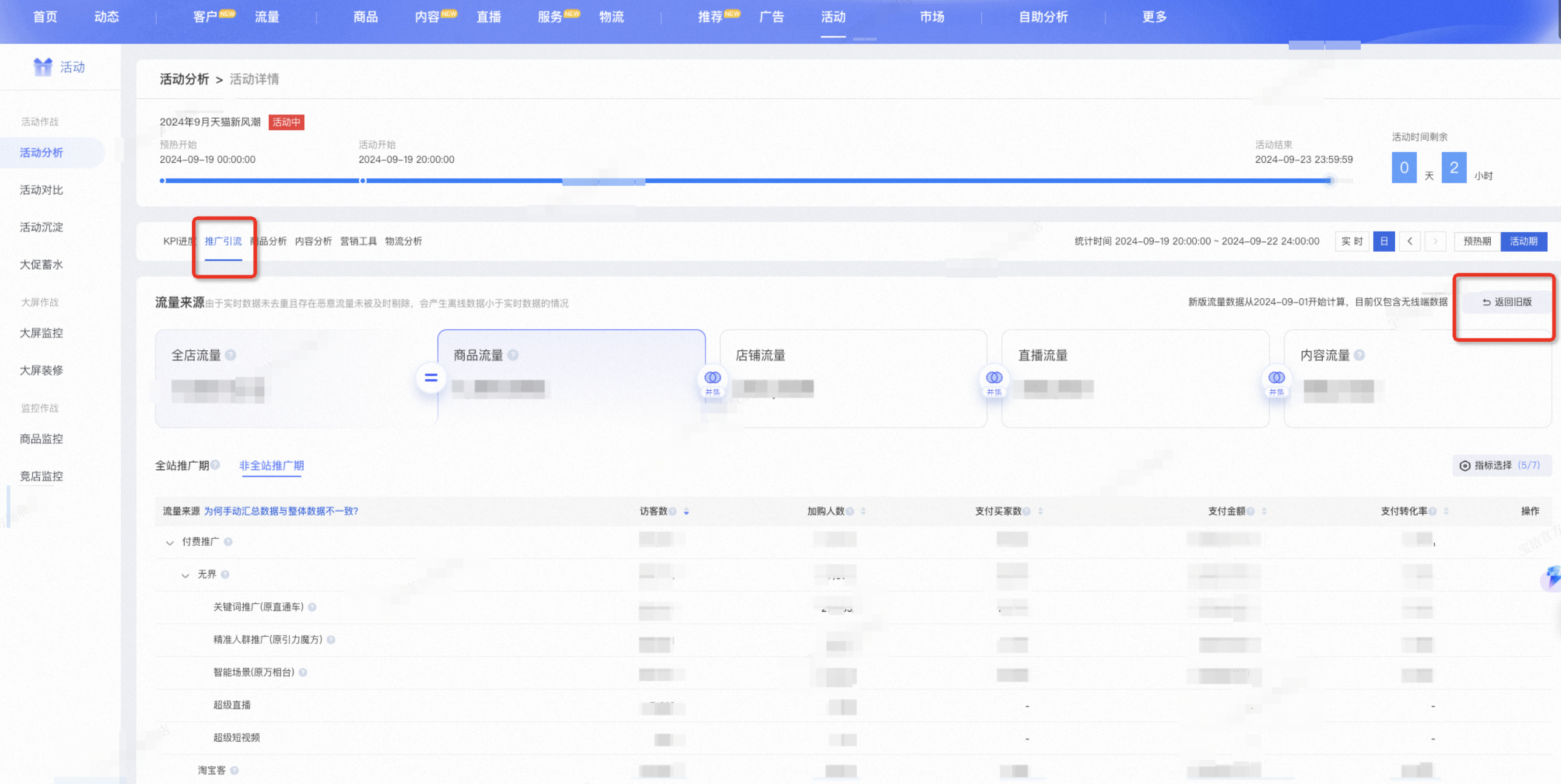Select the 全店流量 traffic card

tap(296, 379)
